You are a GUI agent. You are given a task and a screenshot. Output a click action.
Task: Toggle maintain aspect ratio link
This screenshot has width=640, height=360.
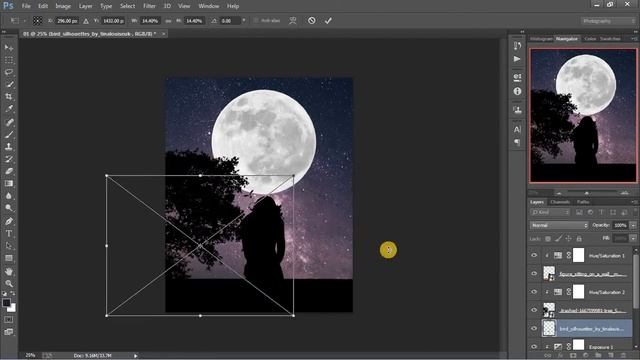(x=168, y=21)
